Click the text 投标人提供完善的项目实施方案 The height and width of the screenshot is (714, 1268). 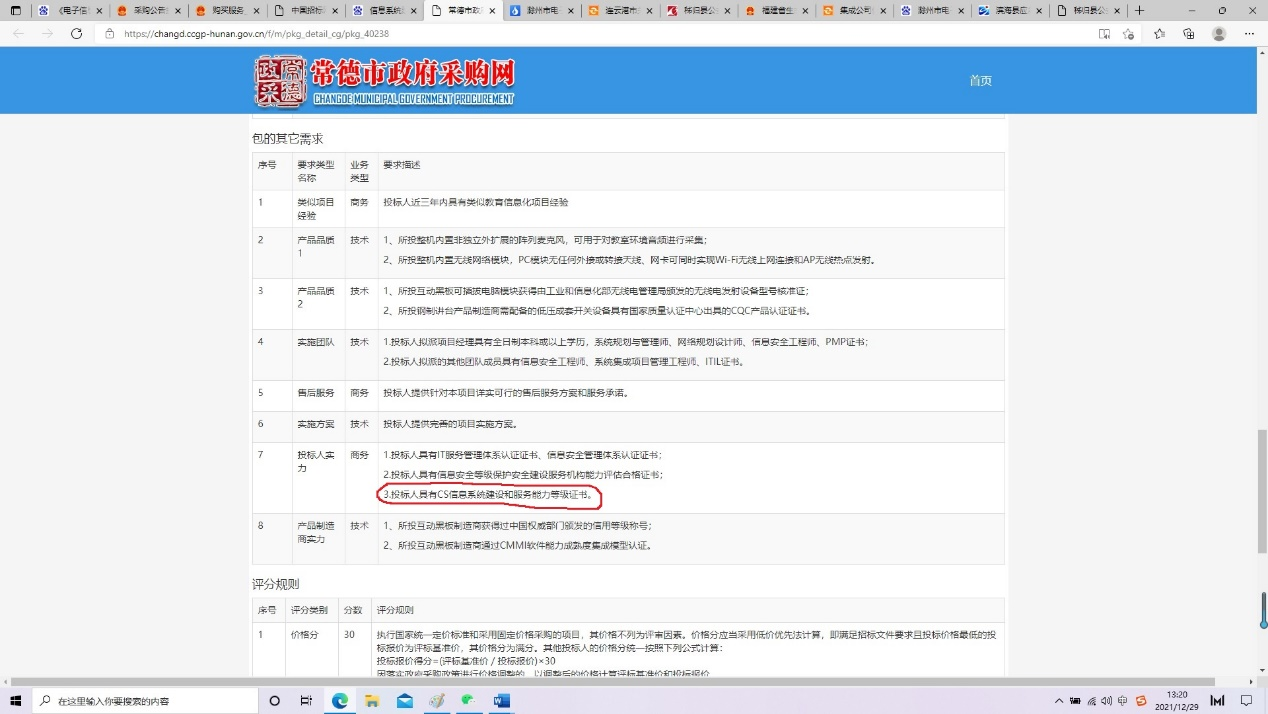point(449,425)
